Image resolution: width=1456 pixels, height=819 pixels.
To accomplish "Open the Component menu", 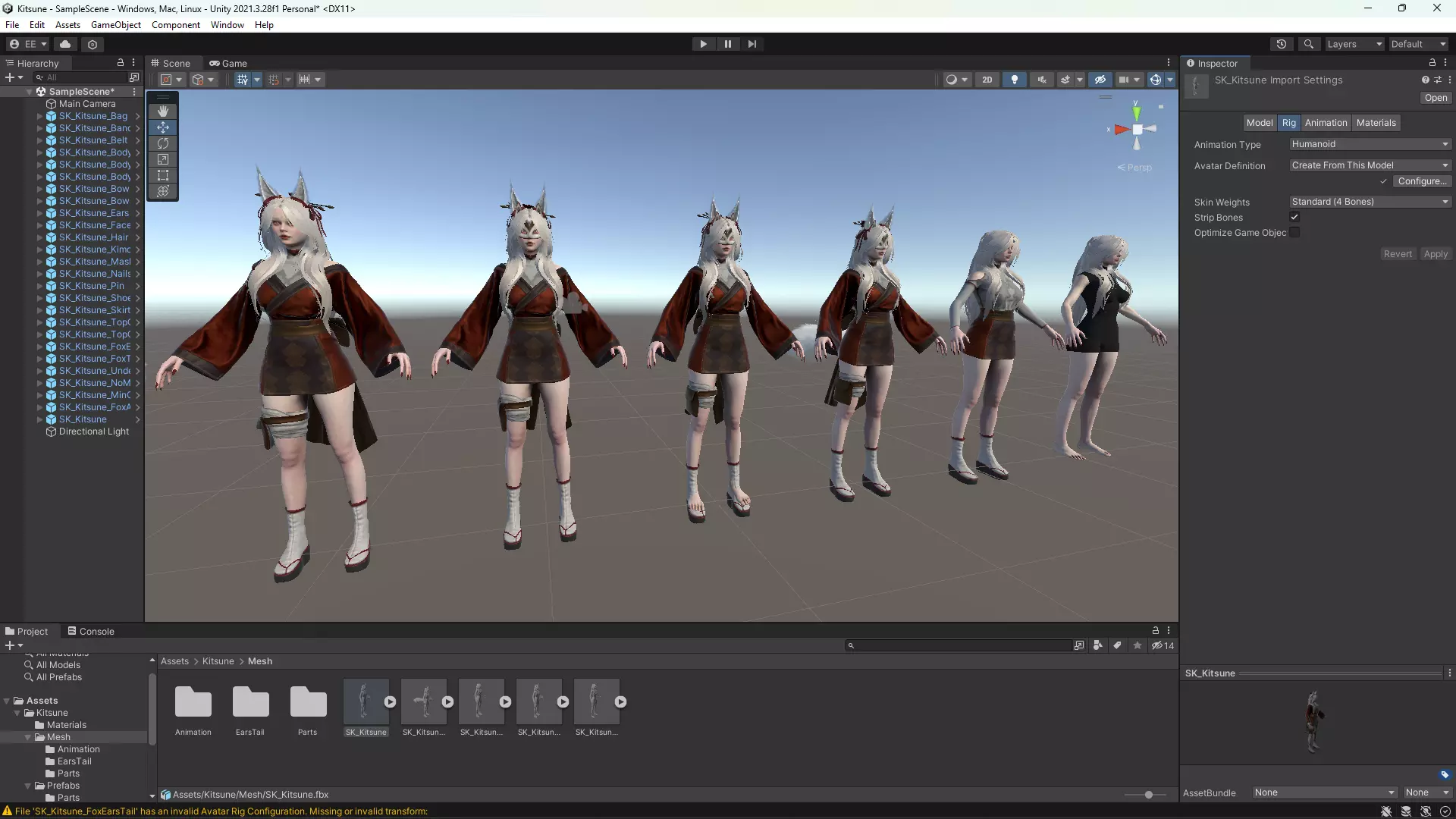I will (x=176, y=25).
